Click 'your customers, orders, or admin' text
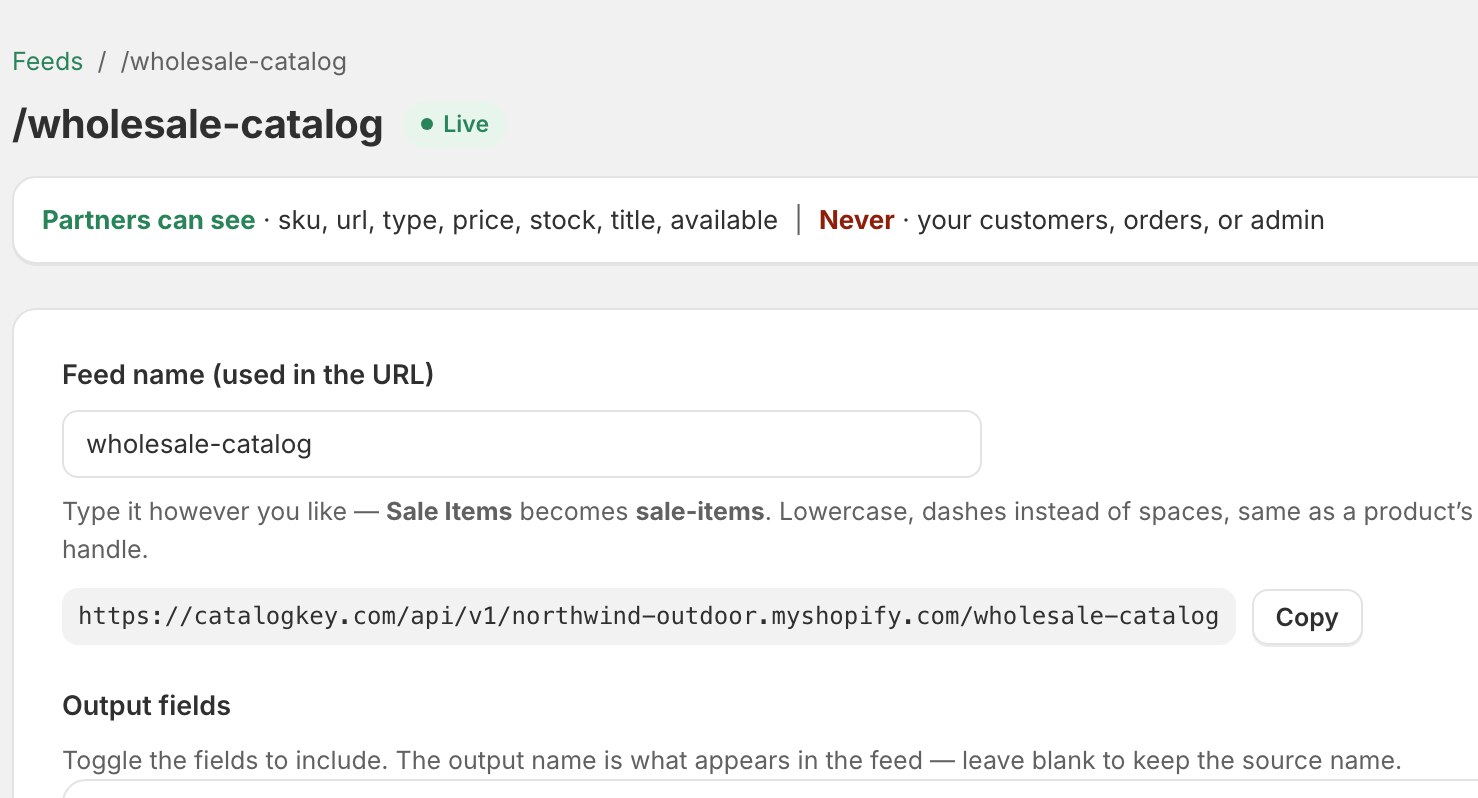 1120,220
